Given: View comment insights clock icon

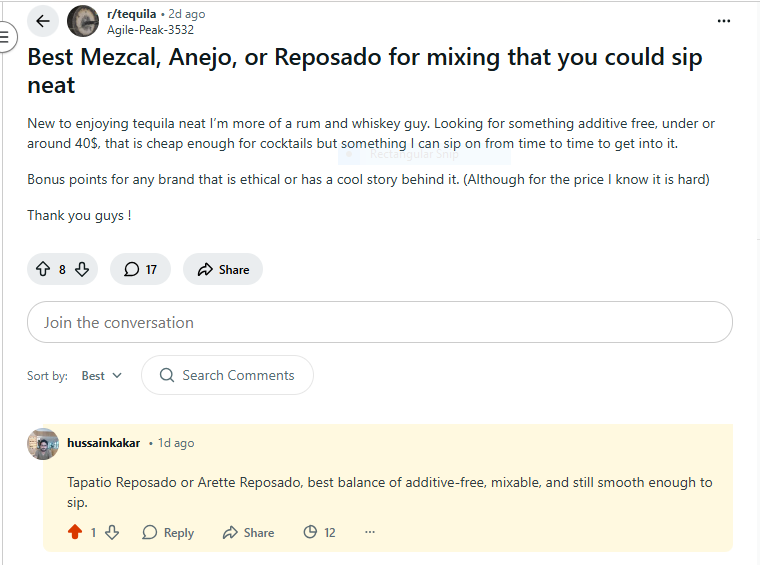Looking at the screenshot, I should [x=311, y=532].
